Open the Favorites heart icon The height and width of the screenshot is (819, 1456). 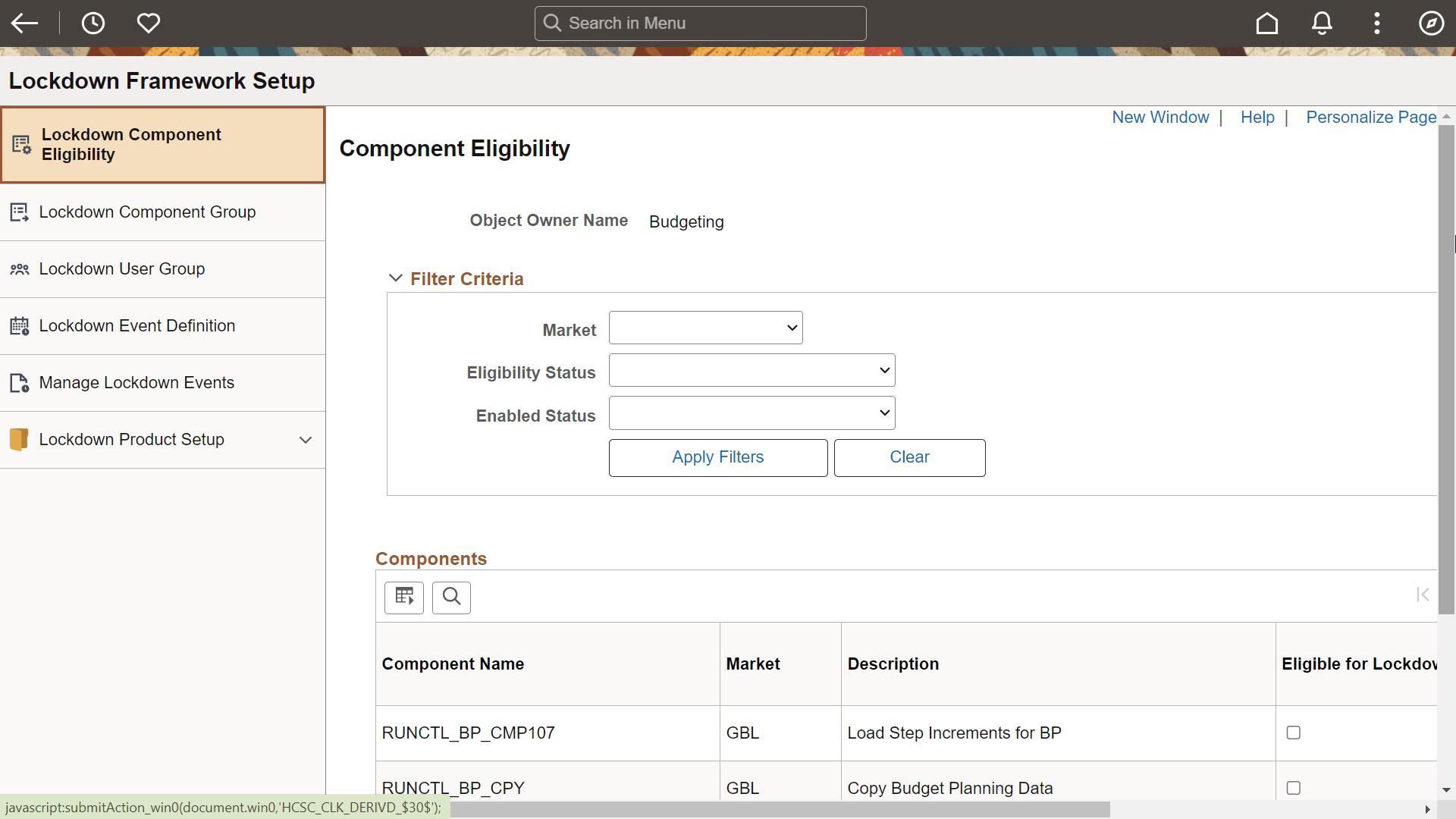pyautogui.click(x=149, y=23)
